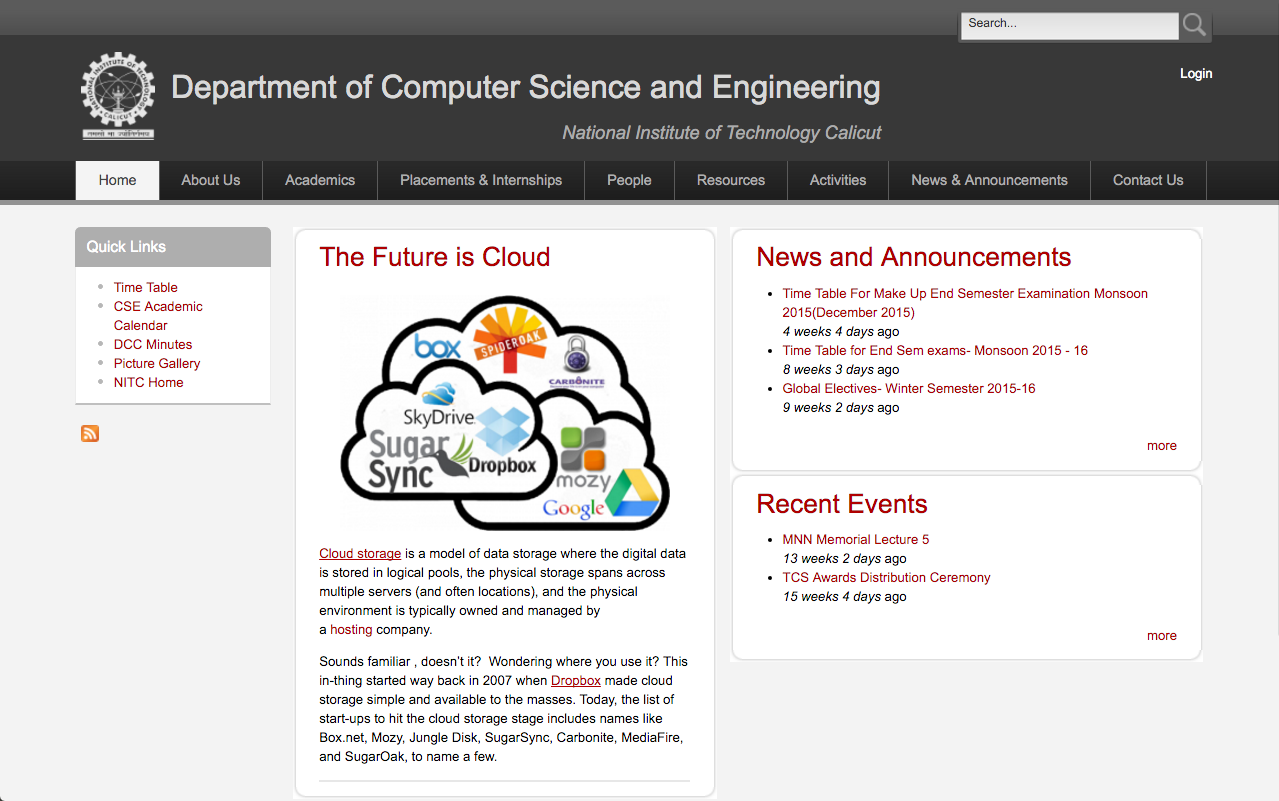1279x801 pixels.
Task: Open Placements & Internships menu
Action: pyautogui.click(x=481, y=180)
